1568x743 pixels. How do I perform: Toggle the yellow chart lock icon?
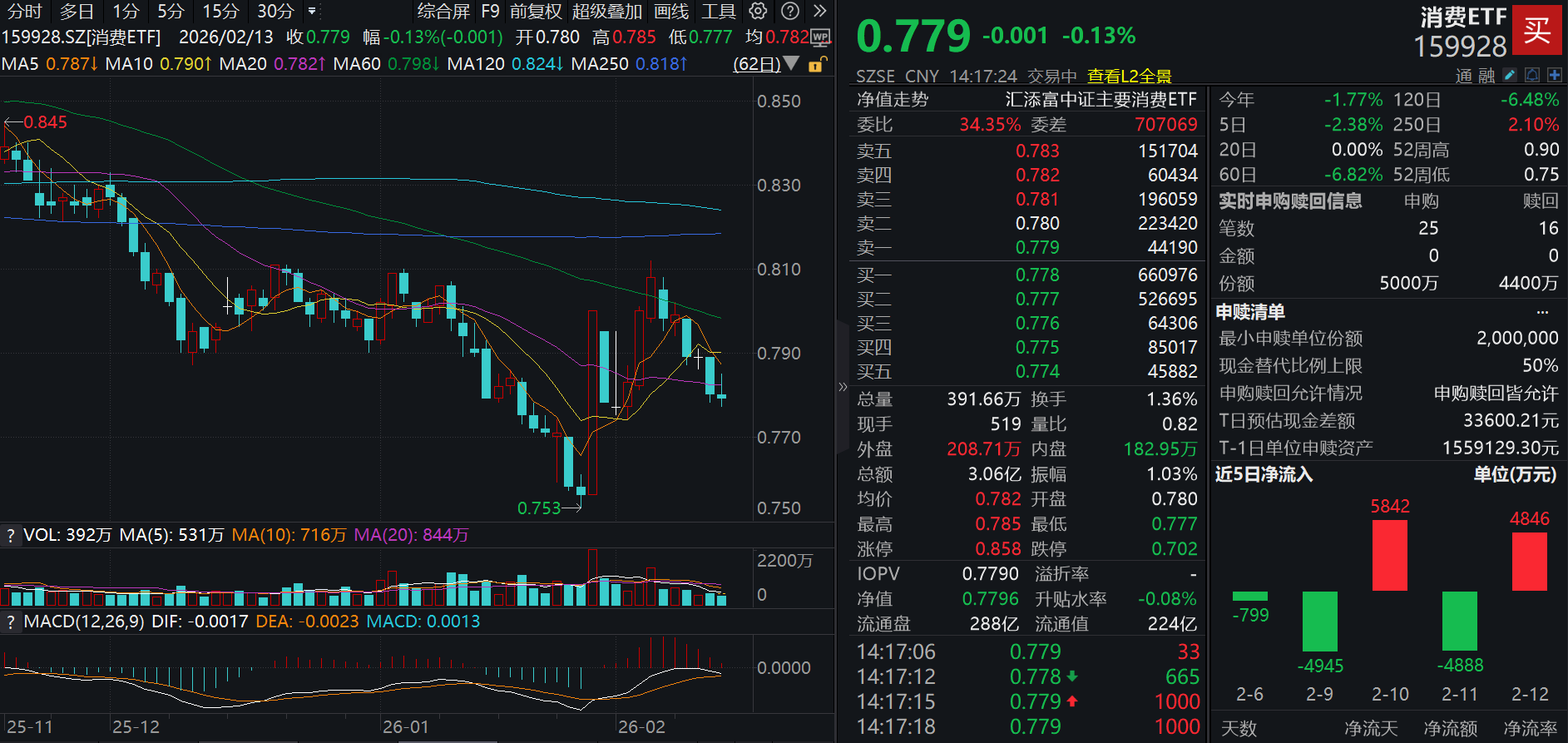[x=817, y=64]
